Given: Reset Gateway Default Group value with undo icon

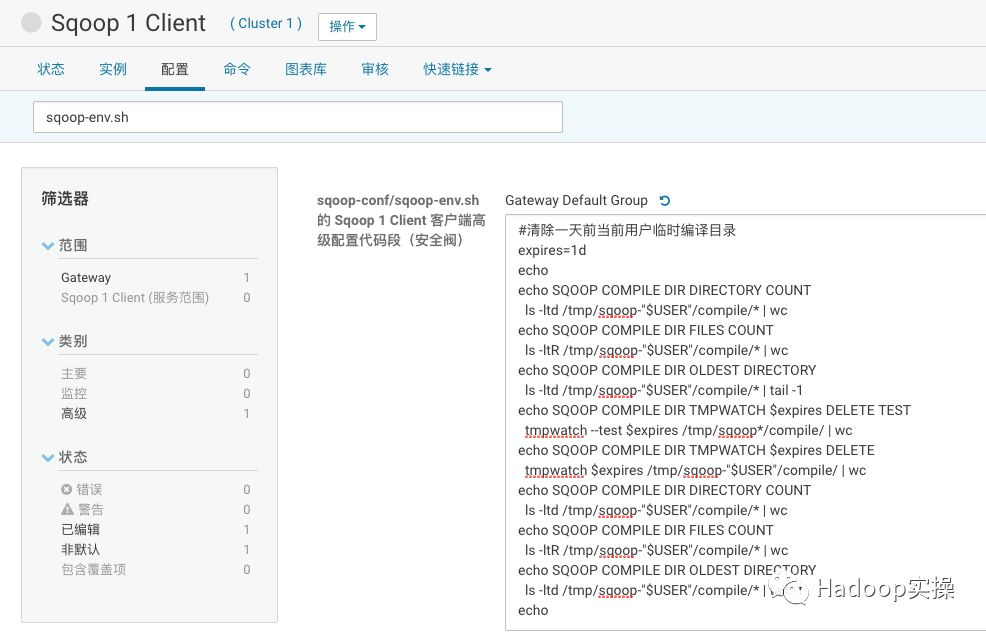Looking at the screenshot, I should point(665,201).
